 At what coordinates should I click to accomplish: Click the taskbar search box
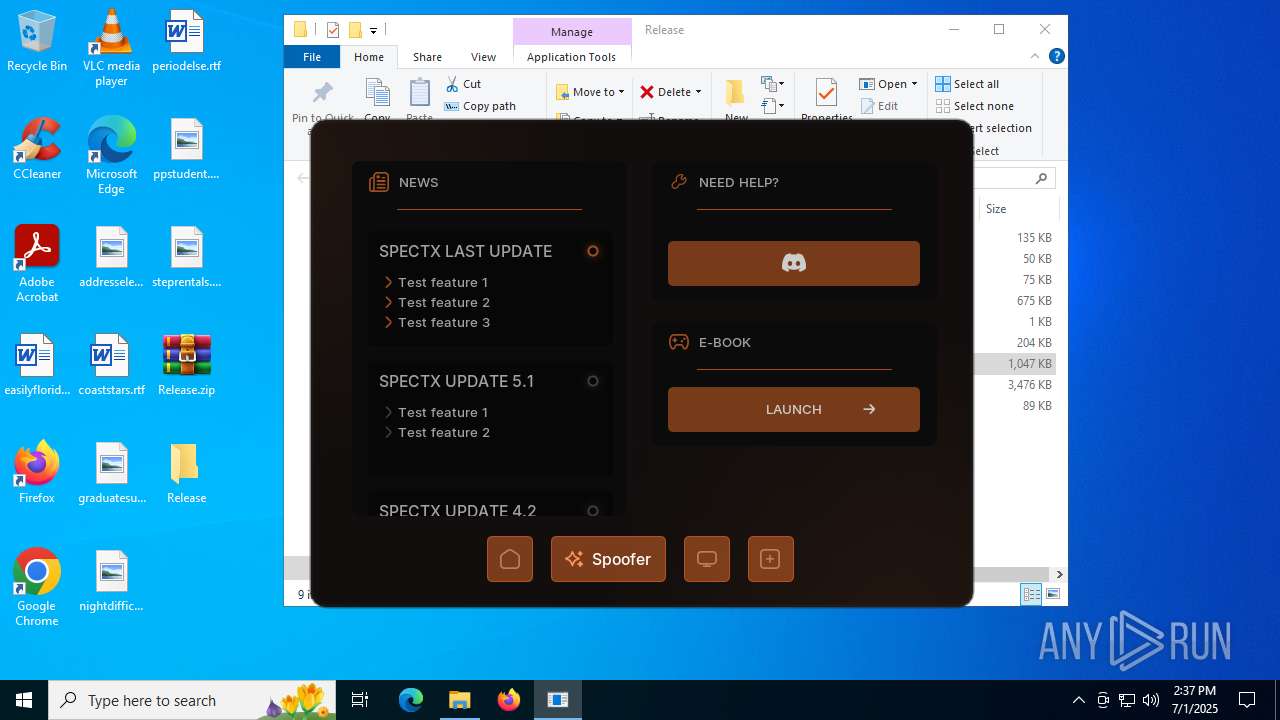coord(194,700)
